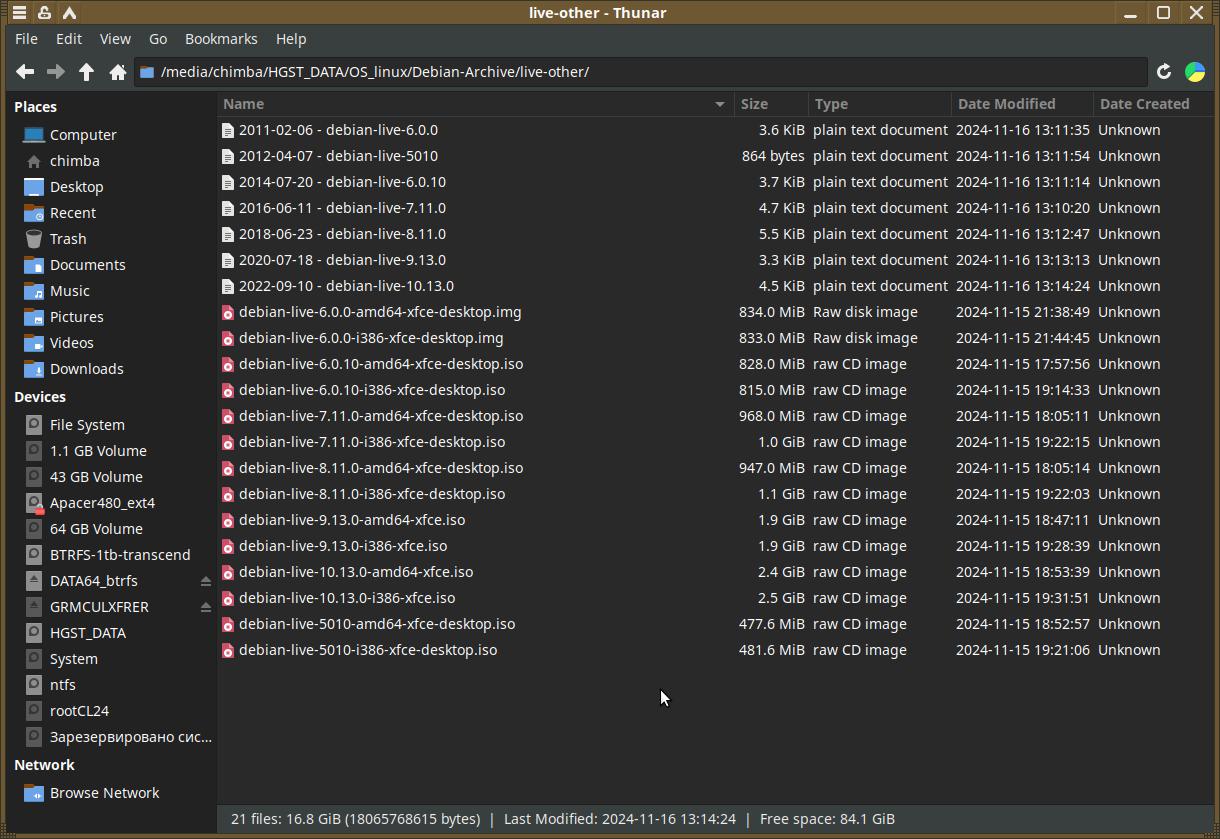
Task: Open the View menu
Action: tap(115, 39)
